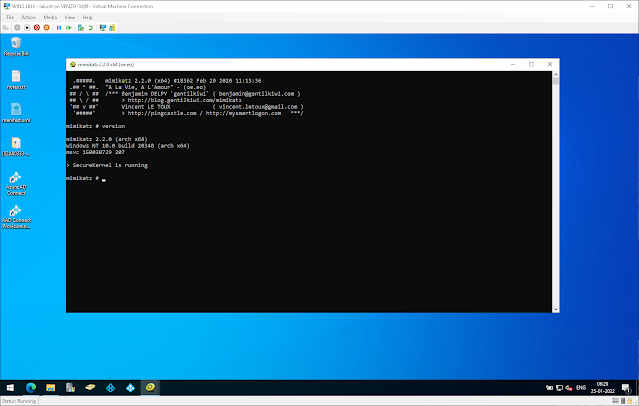Open the Windows Start menu
639x406 pixels.
click(10, 388)
